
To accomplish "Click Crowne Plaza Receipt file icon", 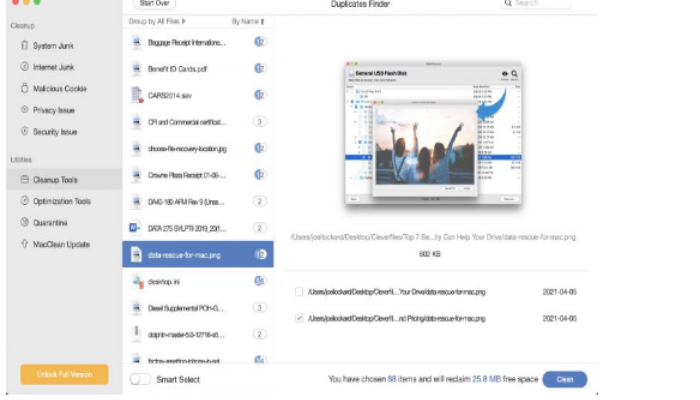I will coord(136,175).
